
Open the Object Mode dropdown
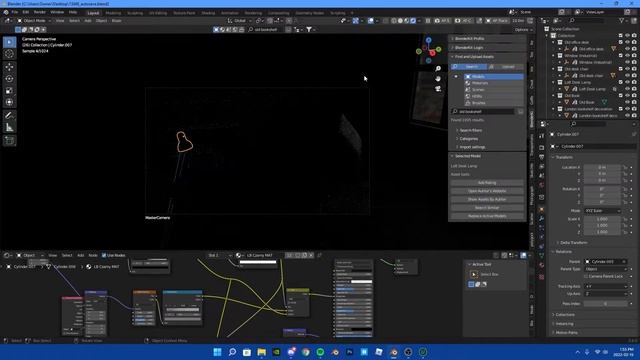tap(34, 20)
